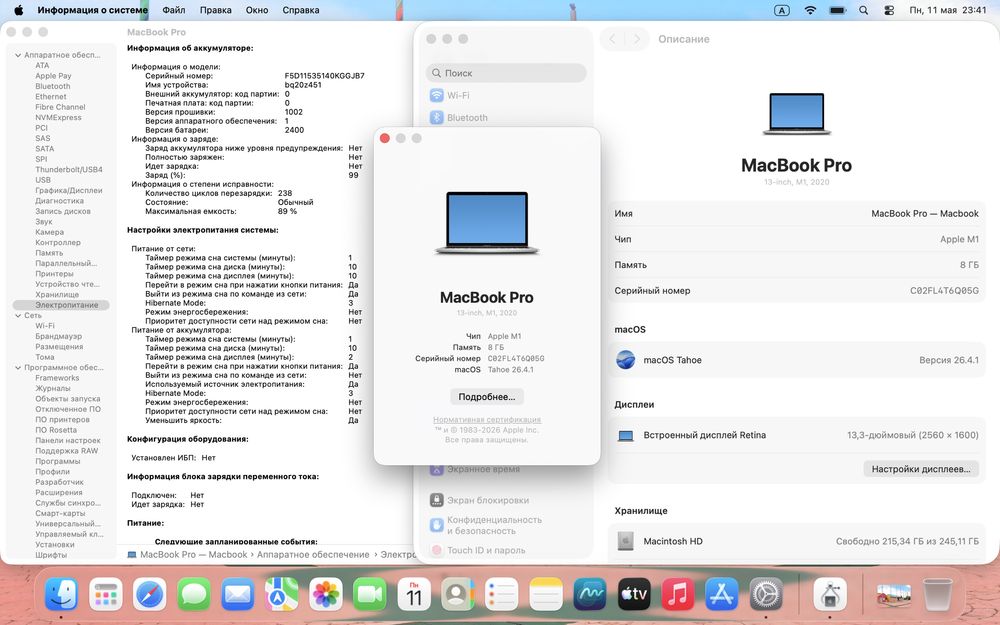The height and width of the screenshot is (625, 1000).
Task: Select Программы in software tree
Action: click(57, 462)
